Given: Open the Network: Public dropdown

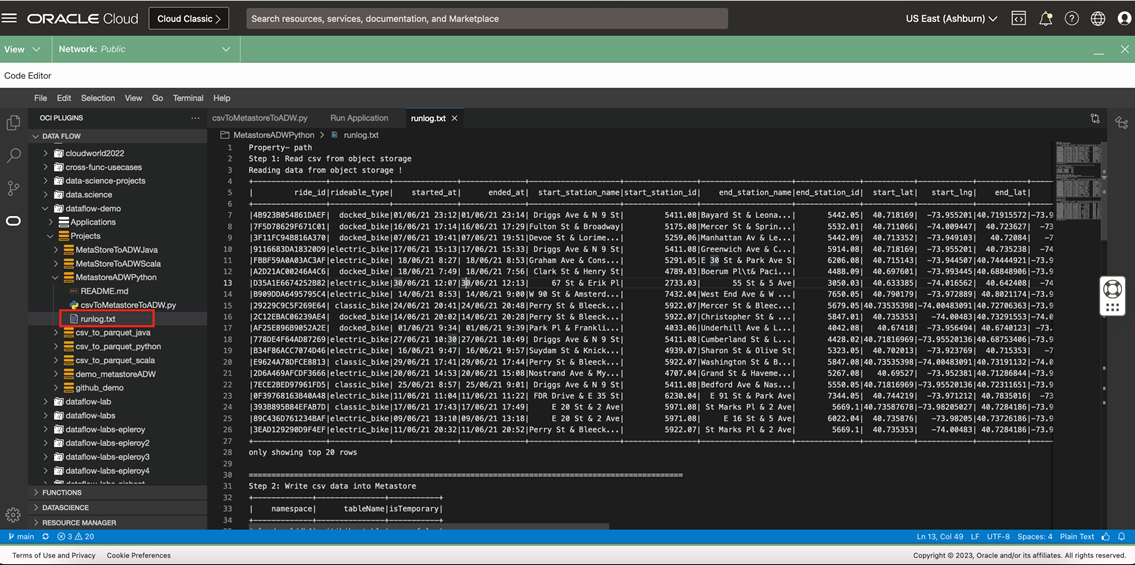Looking at the screenshot, I should pyautogui.click(x=145, y=49).
